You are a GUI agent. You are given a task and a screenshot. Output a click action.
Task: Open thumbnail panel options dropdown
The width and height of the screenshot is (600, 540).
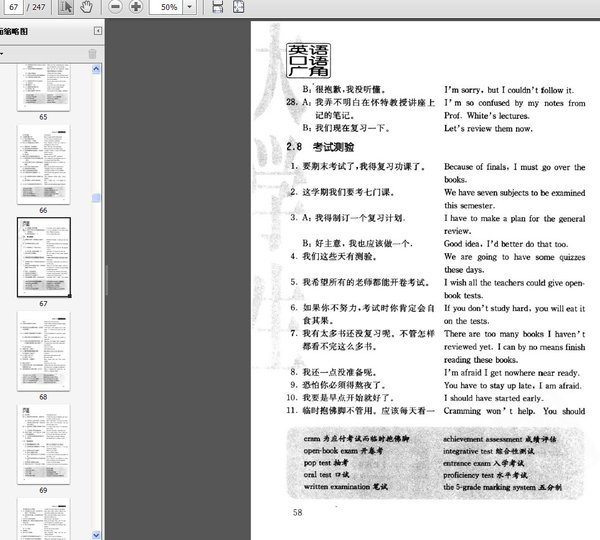2,54
